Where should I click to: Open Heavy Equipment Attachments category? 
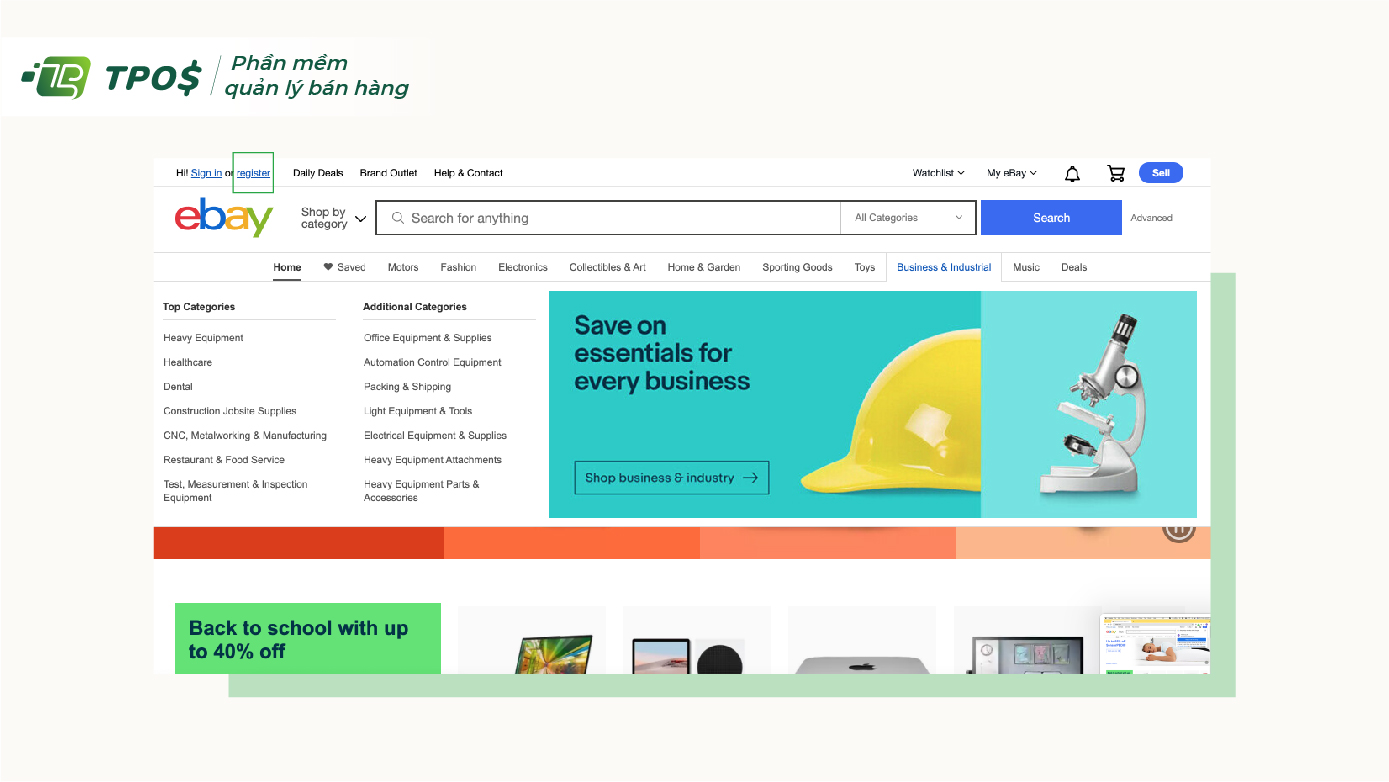[x=433, y=460]
